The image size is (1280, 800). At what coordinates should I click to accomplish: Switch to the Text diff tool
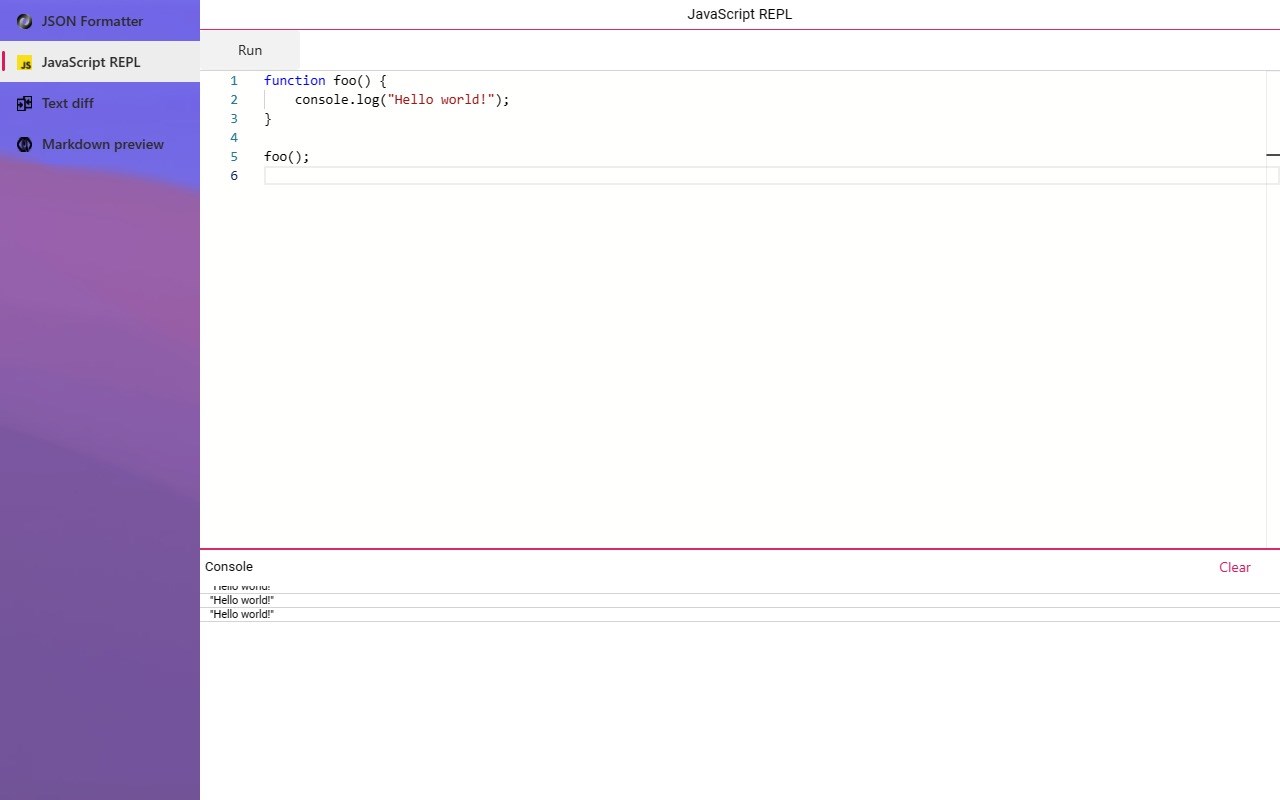(x=100, y=103)
